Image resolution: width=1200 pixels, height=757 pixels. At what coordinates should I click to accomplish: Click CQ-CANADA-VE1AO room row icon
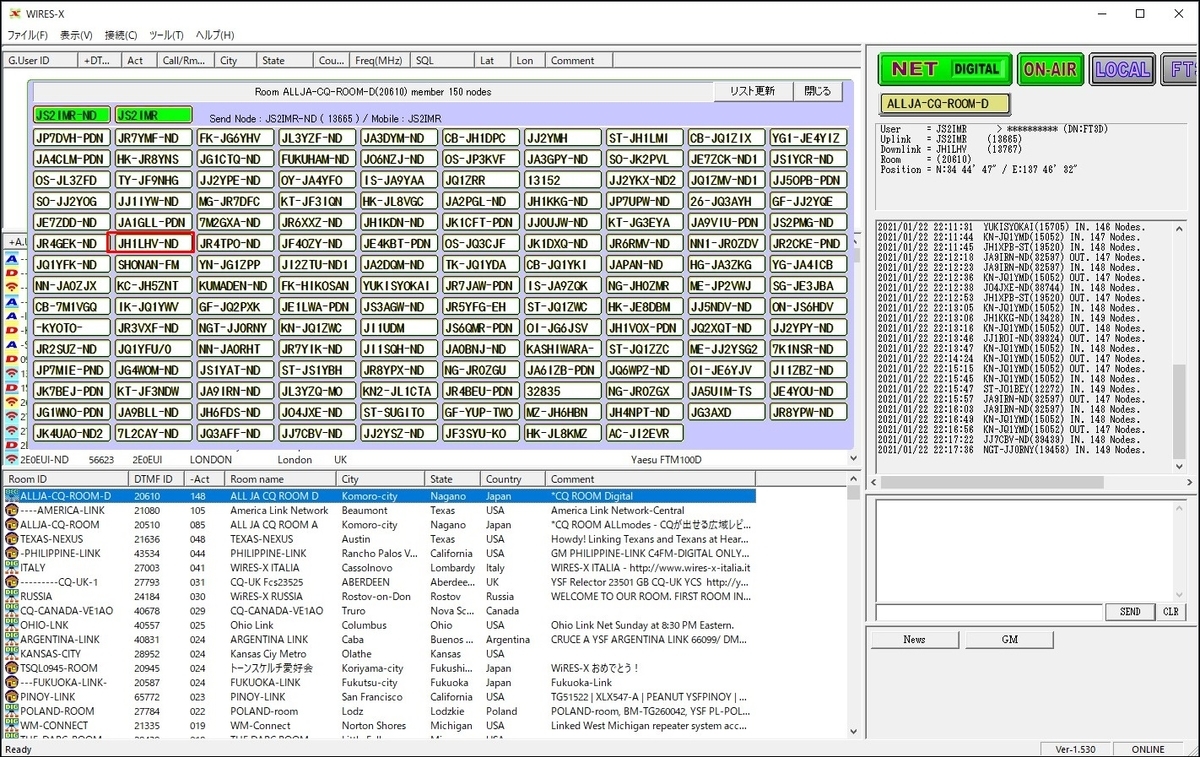[11, 610]
